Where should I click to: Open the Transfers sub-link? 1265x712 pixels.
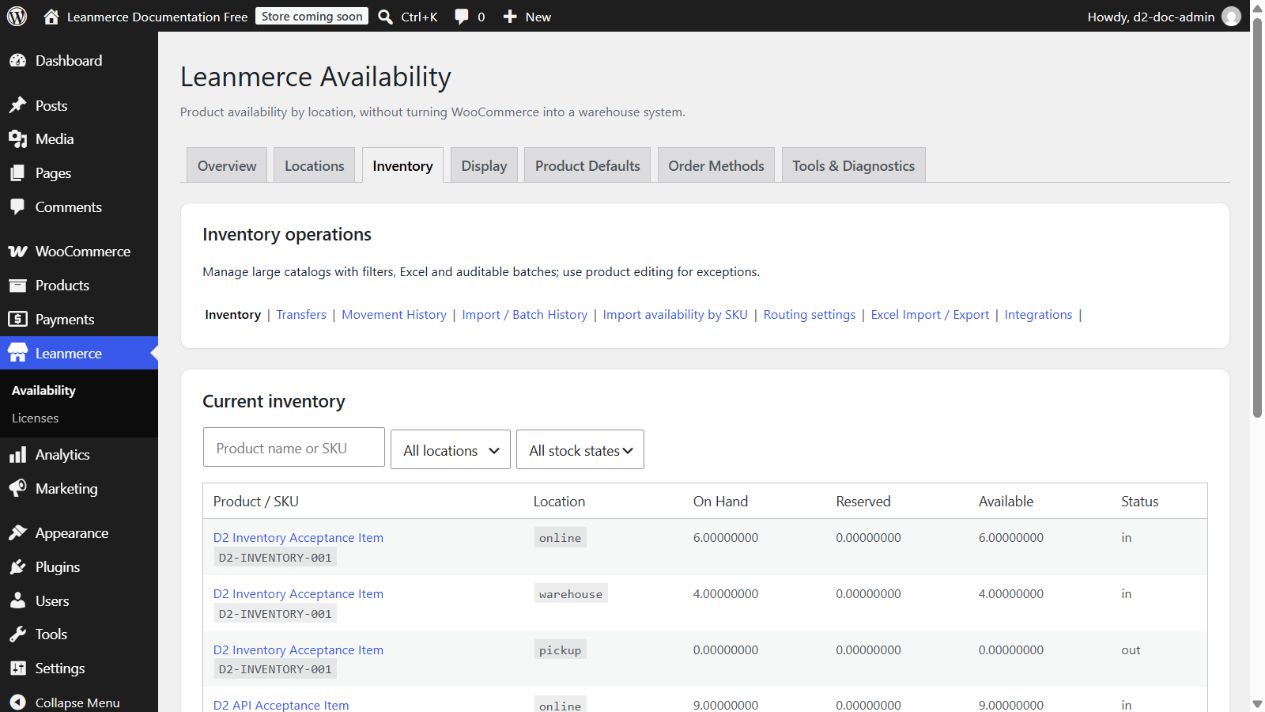coord(301,314)
